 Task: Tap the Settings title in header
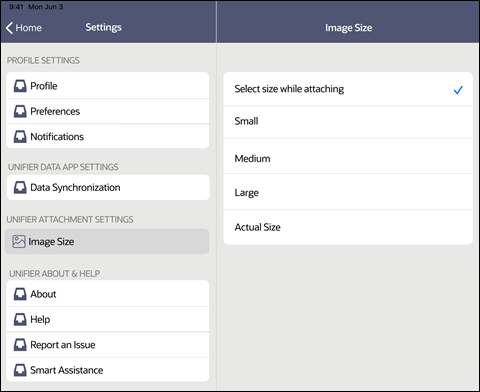[103, 27]
